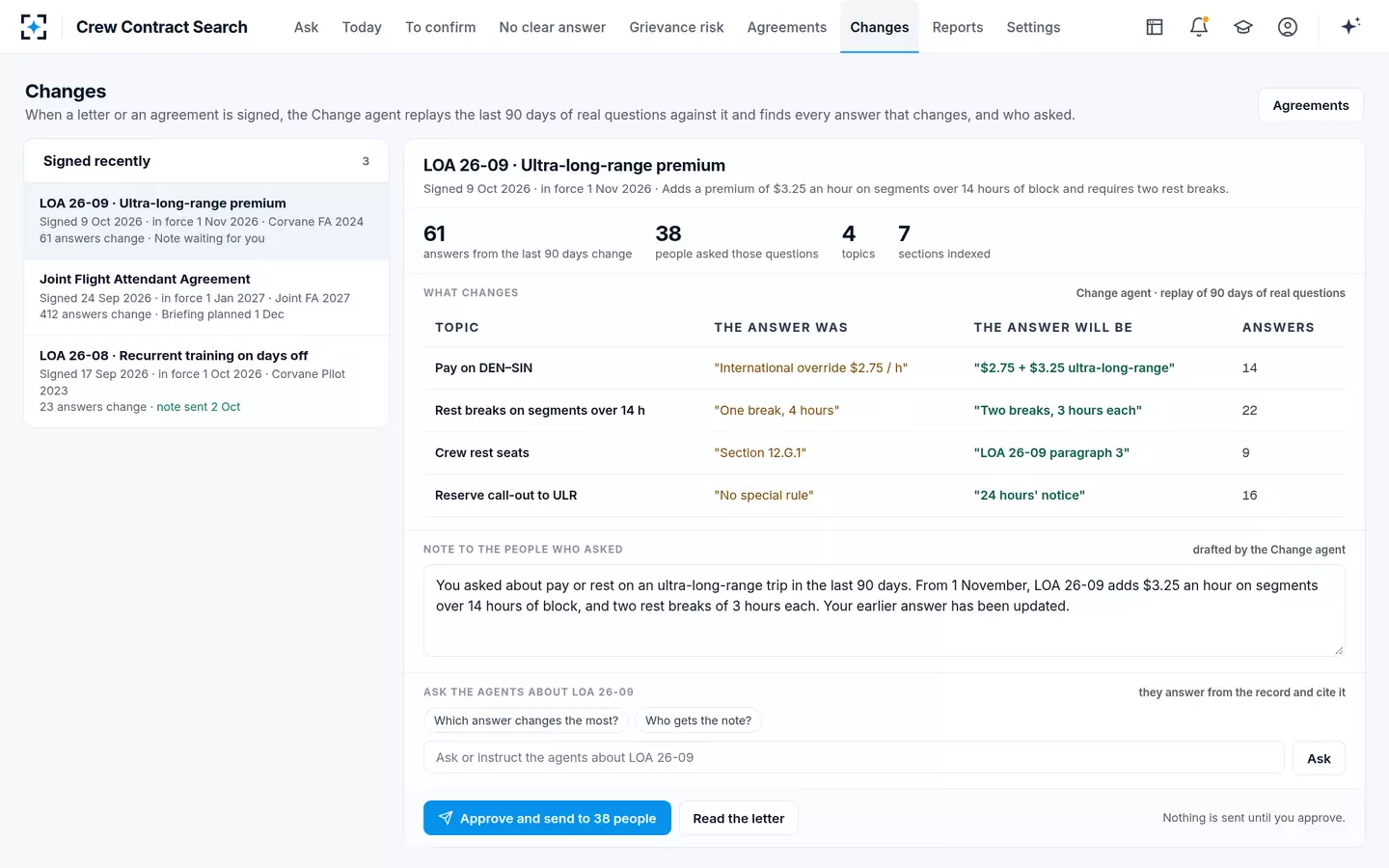
Task: Click the Rest breaks on segments over 14 h row
Action: 885,410
